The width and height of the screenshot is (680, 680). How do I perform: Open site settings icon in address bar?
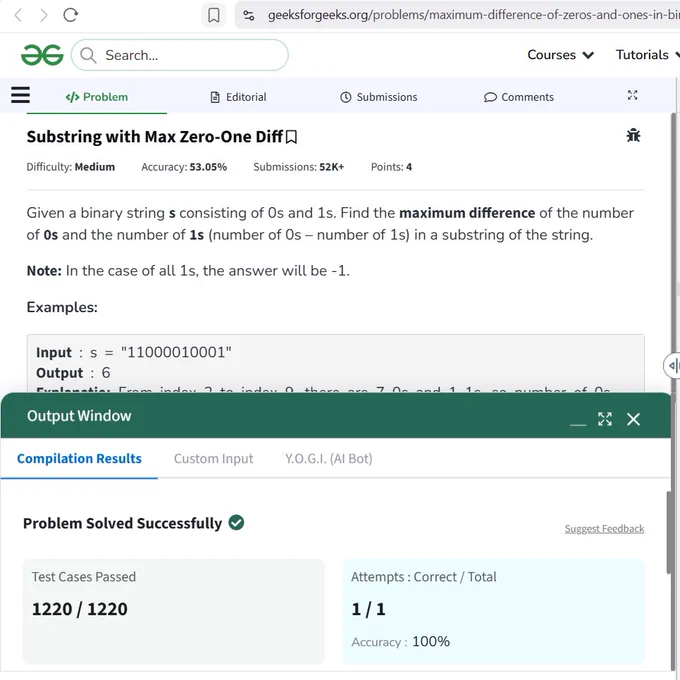(x=248, y=16)
